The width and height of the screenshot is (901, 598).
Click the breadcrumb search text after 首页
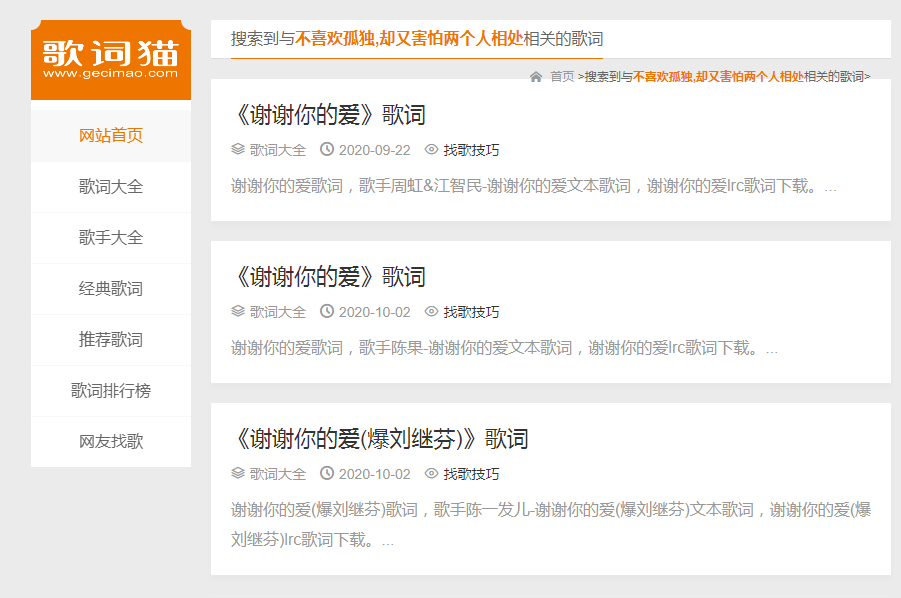click(x=725, y=77)
